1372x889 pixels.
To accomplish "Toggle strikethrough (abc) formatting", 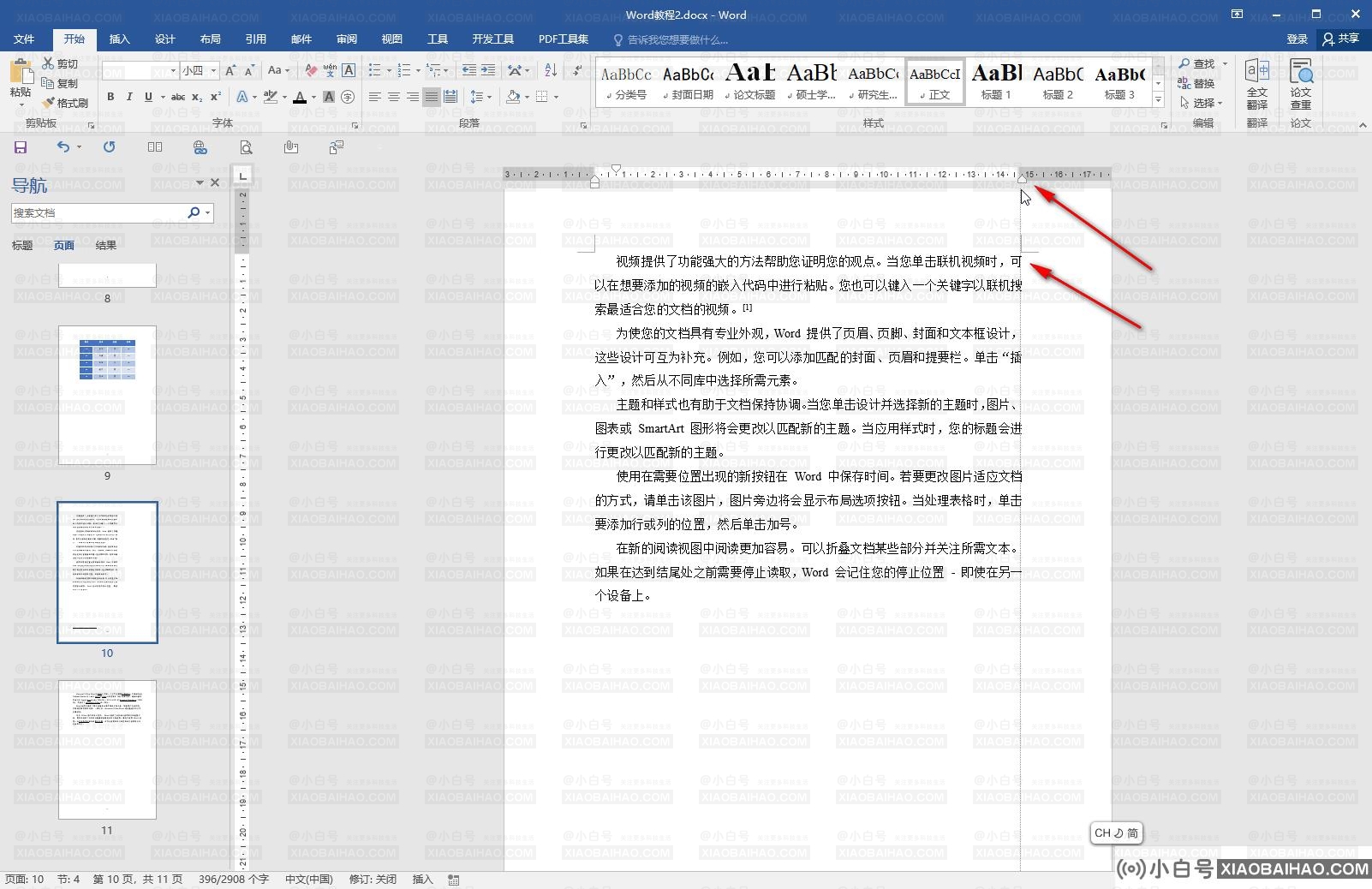I will (x=178, y=97).
